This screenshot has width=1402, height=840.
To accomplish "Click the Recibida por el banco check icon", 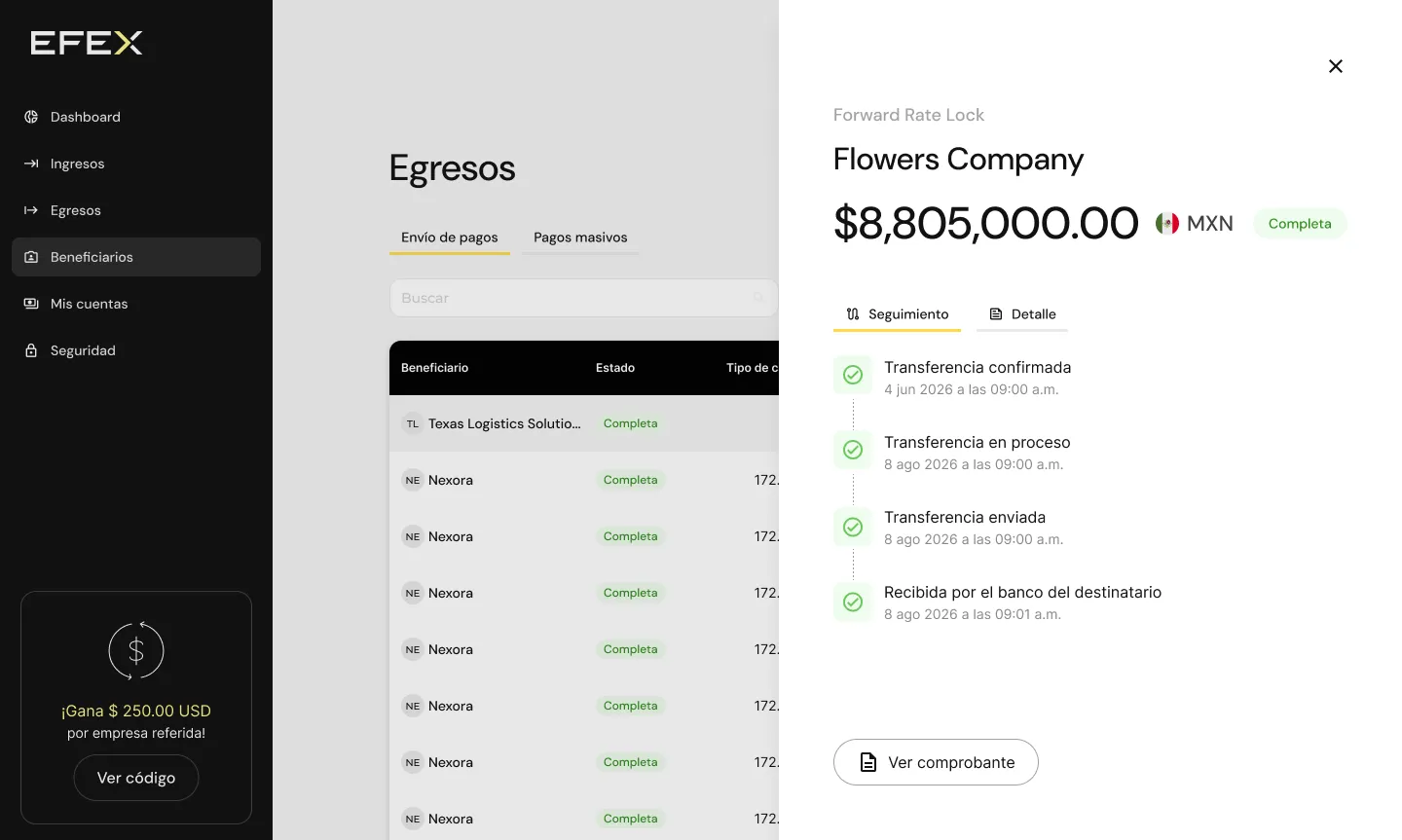I will tap(853, 602).
